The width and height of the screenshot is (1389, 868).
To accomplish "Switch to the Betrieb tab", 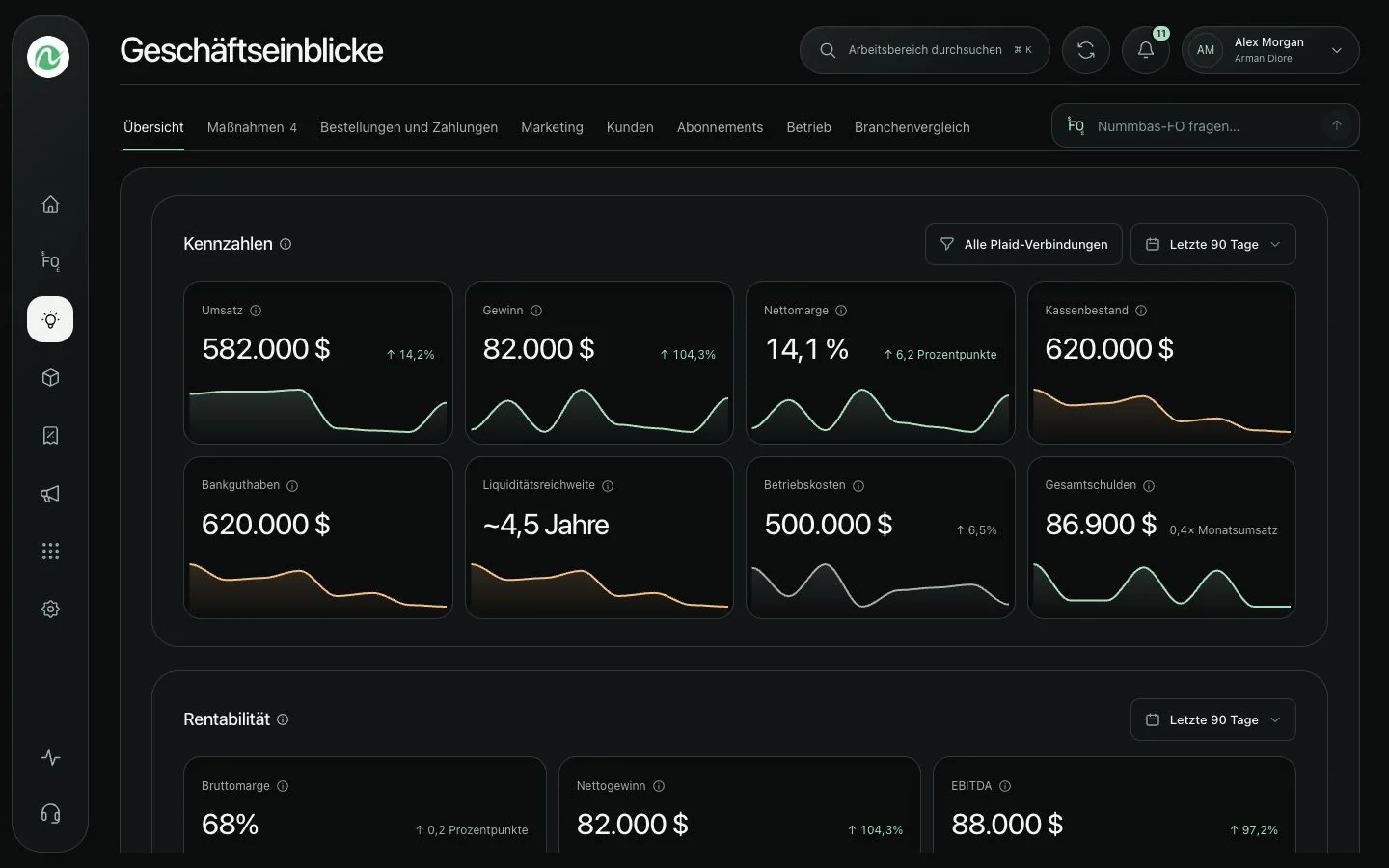I will coord(808,127).
